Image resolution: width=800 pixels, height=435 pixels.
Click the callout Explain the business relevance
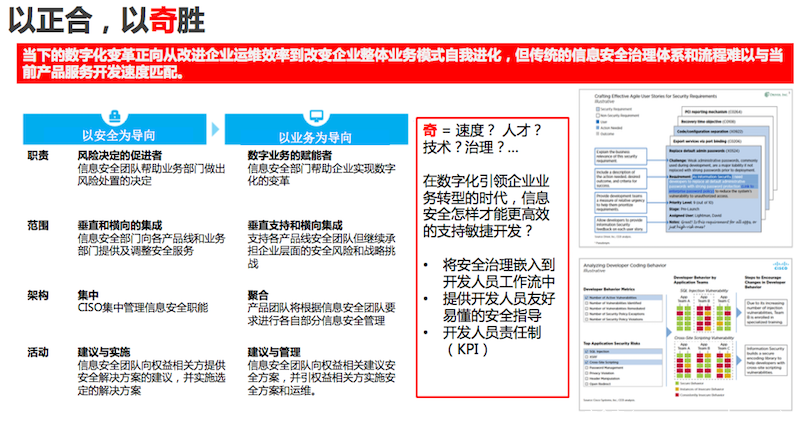click(x=620, y=156)
